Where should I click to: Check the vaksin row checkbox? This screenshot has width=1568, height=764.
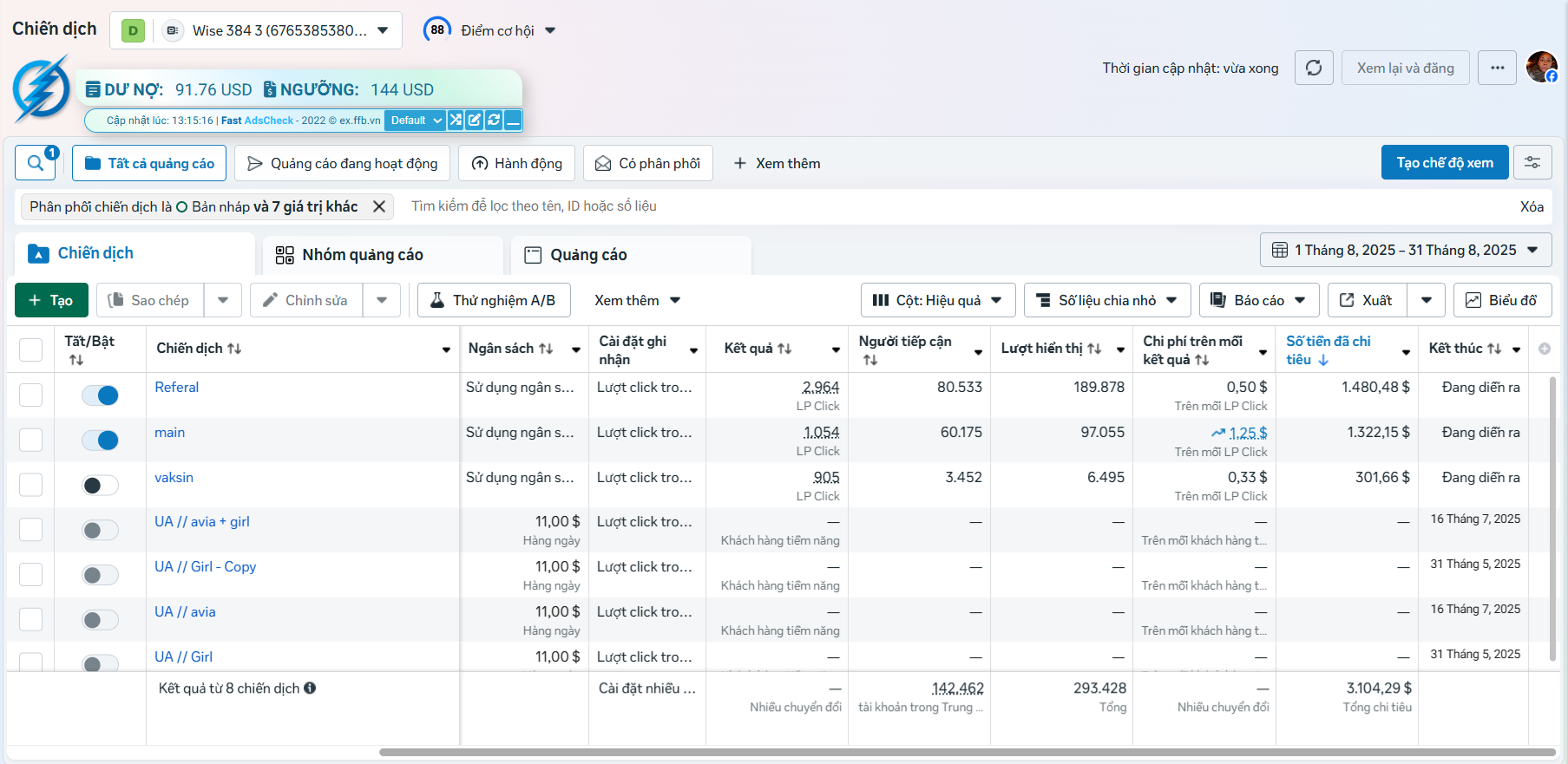click(x=30, y=484)
